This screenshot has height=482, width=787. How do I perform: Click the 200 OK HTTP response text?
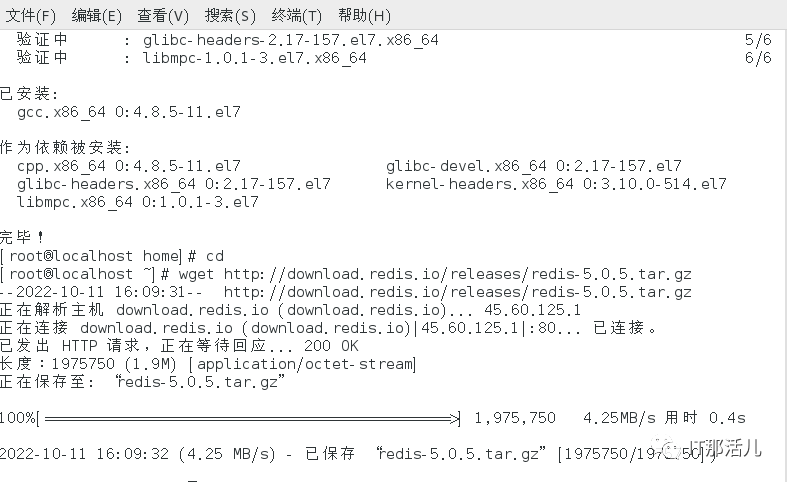[x=331, y=346]
